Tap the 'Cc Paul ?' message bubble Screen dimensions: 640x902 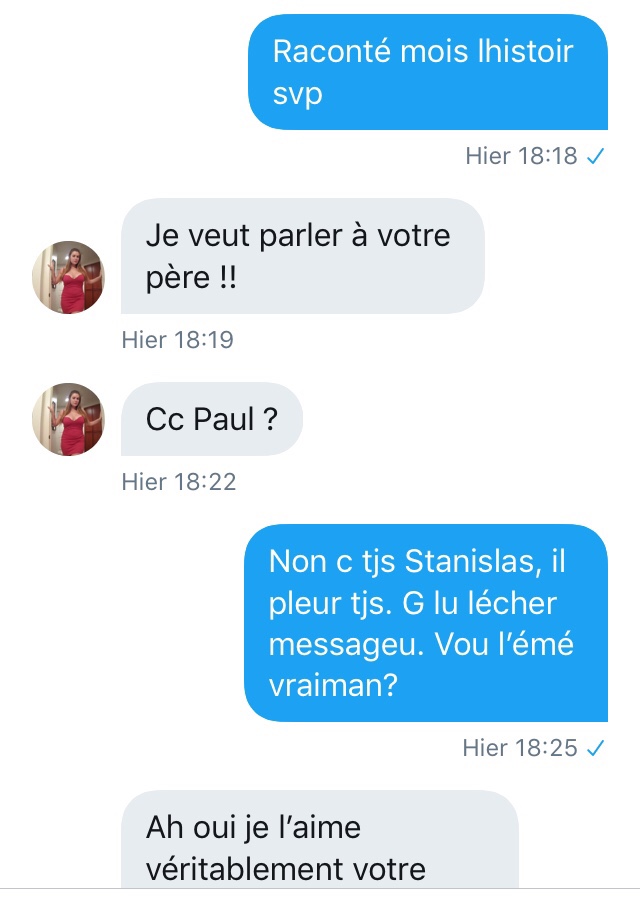click(212, 419)
